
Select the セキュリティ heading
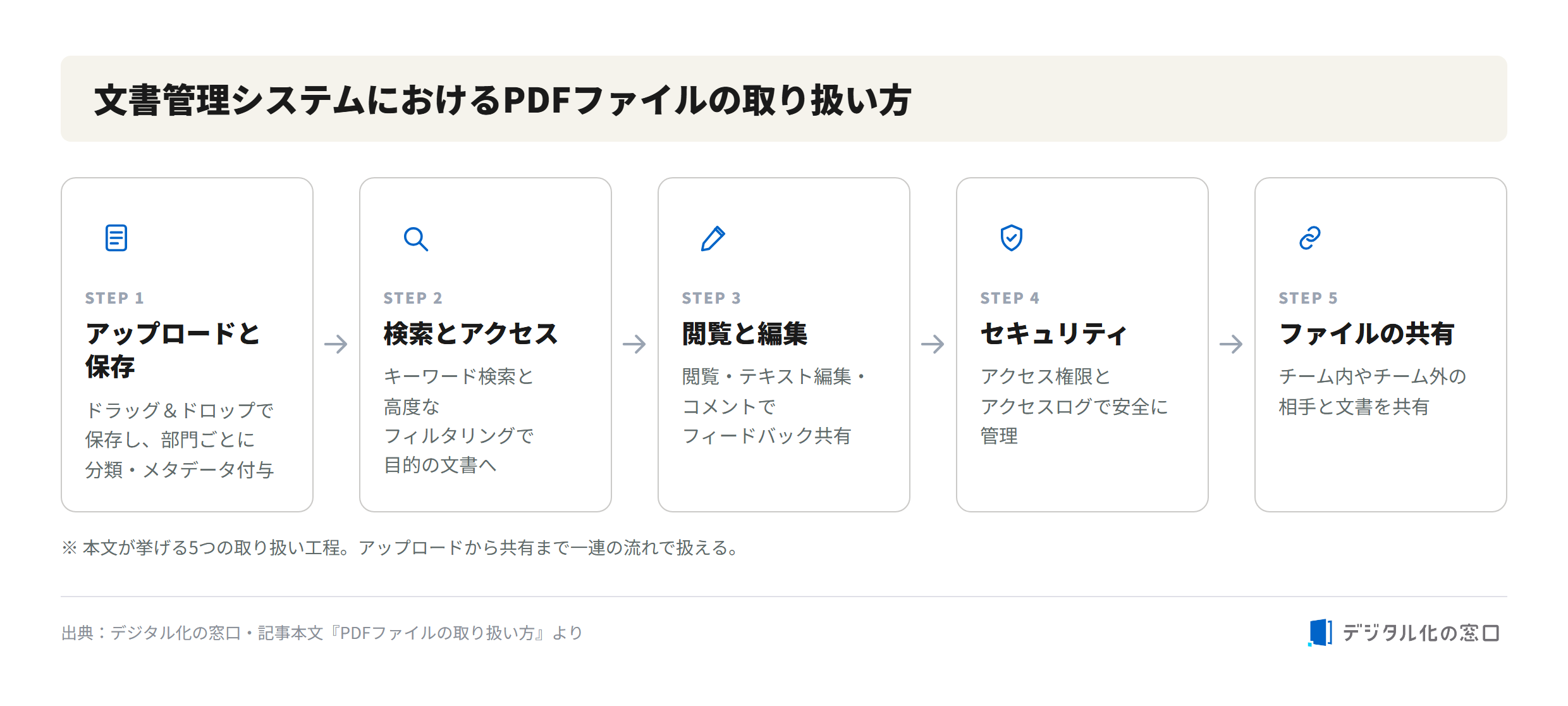[1054, 334]
